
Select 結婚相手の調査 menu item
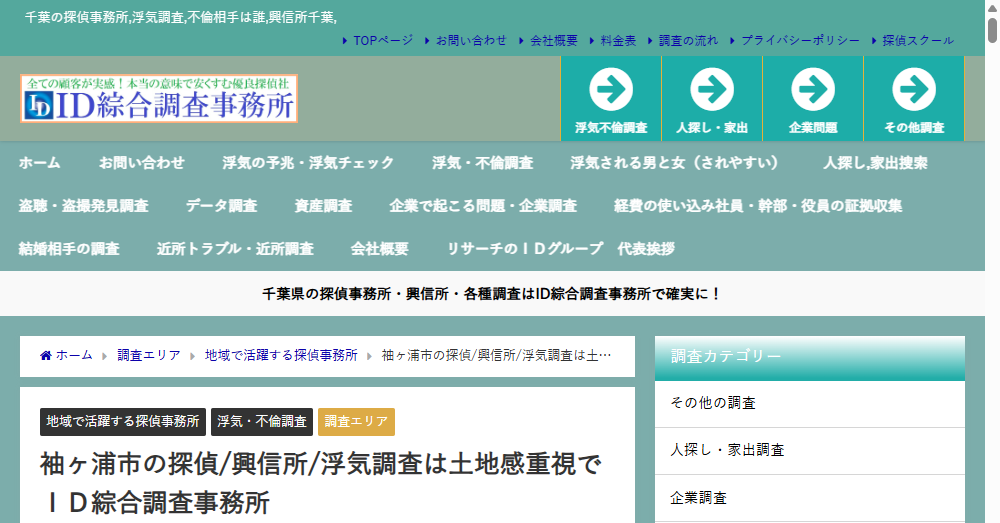[x=69, y=249]
